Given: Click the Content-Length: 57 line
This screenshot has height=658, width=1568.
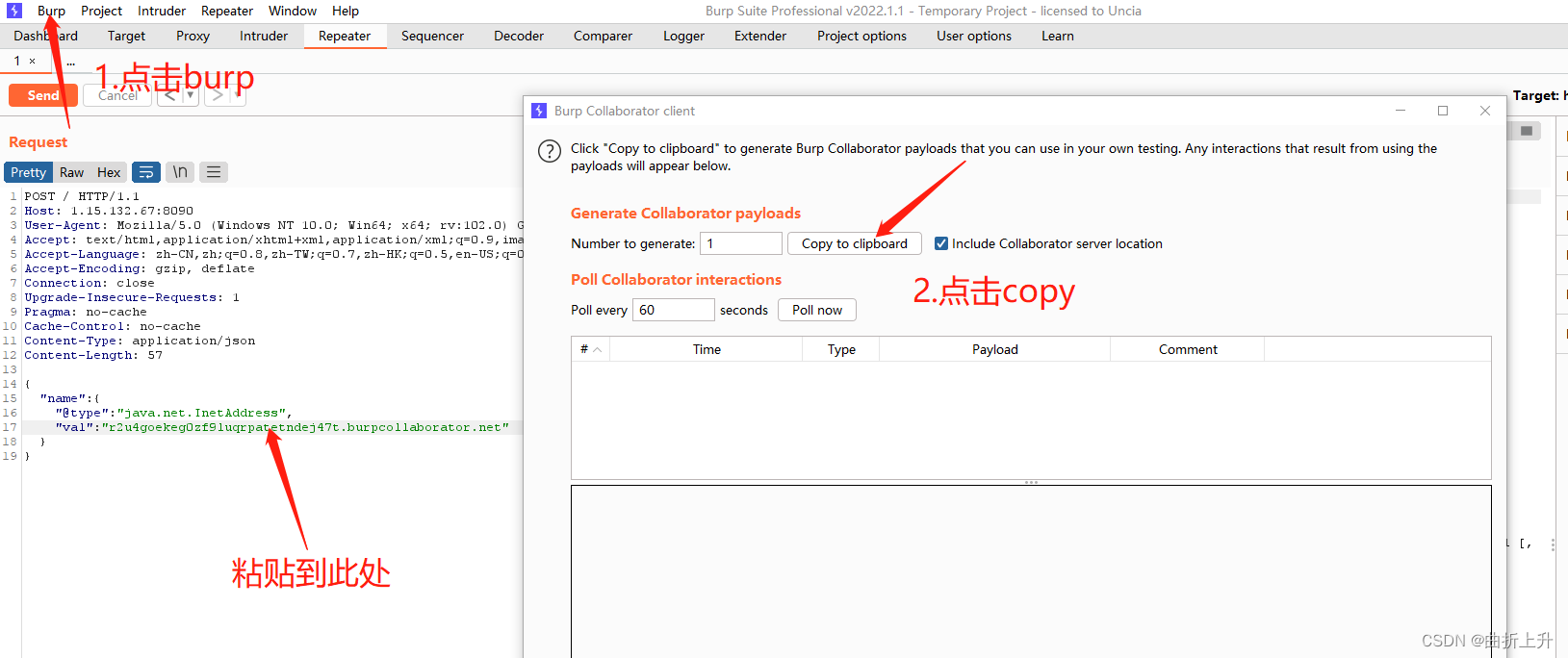Looking at the screenshot, I should (93, 355).
